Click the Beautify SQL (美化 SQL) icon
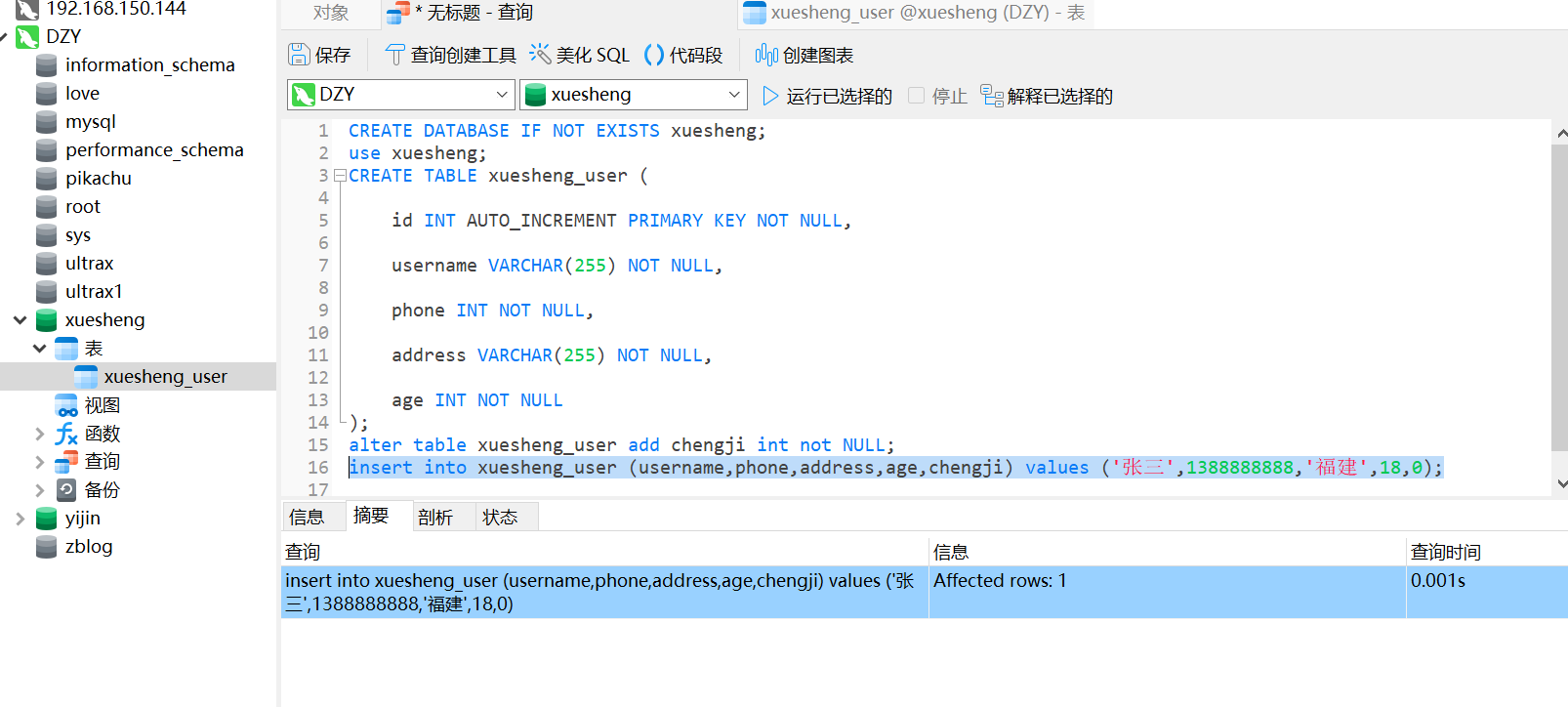Image resolution: width=1568 pixels, height=707 pixels. tap(540, 54)
